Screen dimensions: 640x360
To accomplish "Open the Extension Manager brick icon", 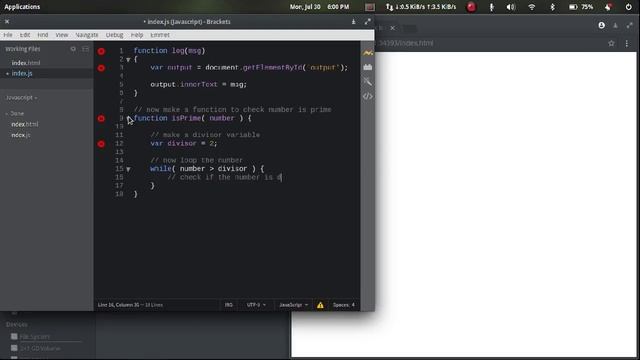I will [368, 67].
